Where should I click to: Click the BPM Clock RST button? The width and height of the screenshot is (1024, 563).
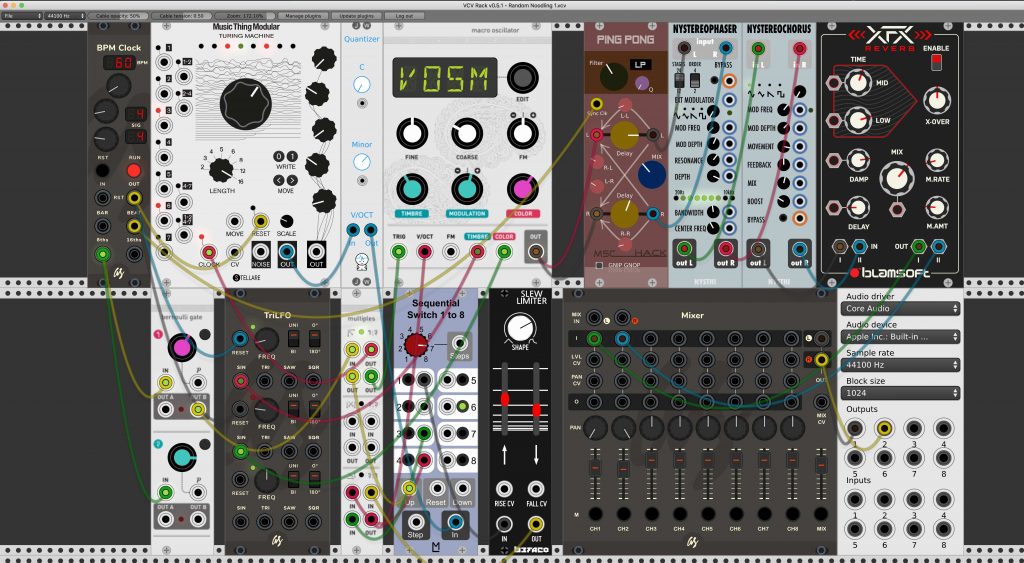pos(103,170)
